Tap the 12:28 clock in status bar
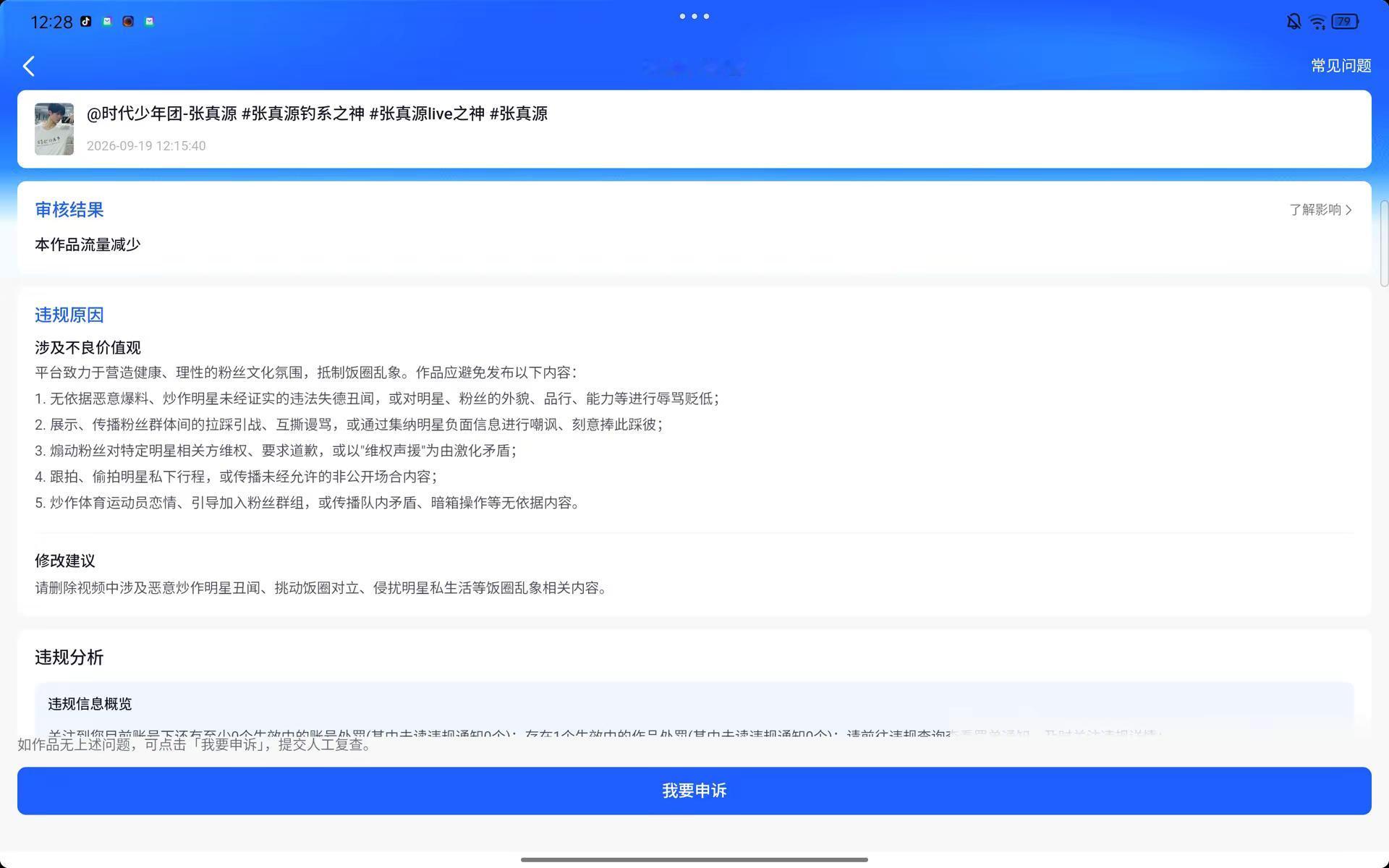The width and height of the screenshot is (1389, 868). pos(51,22)
